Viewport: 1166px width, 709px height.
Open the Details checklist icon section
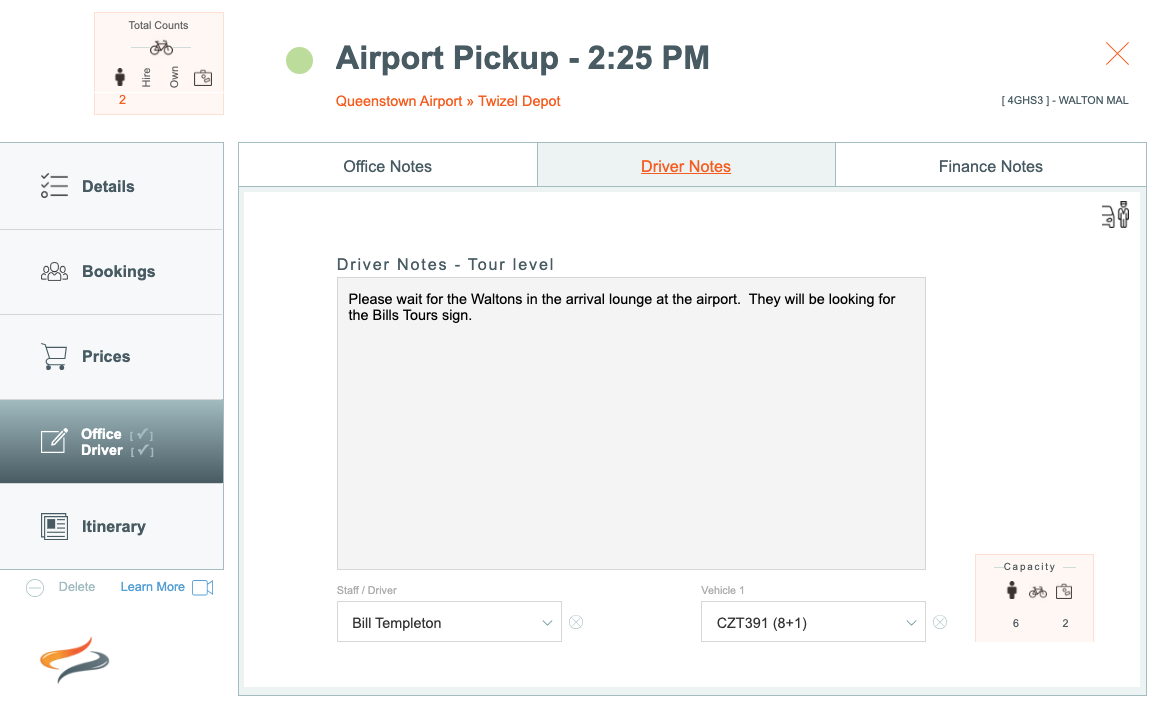tap(54, 186)
